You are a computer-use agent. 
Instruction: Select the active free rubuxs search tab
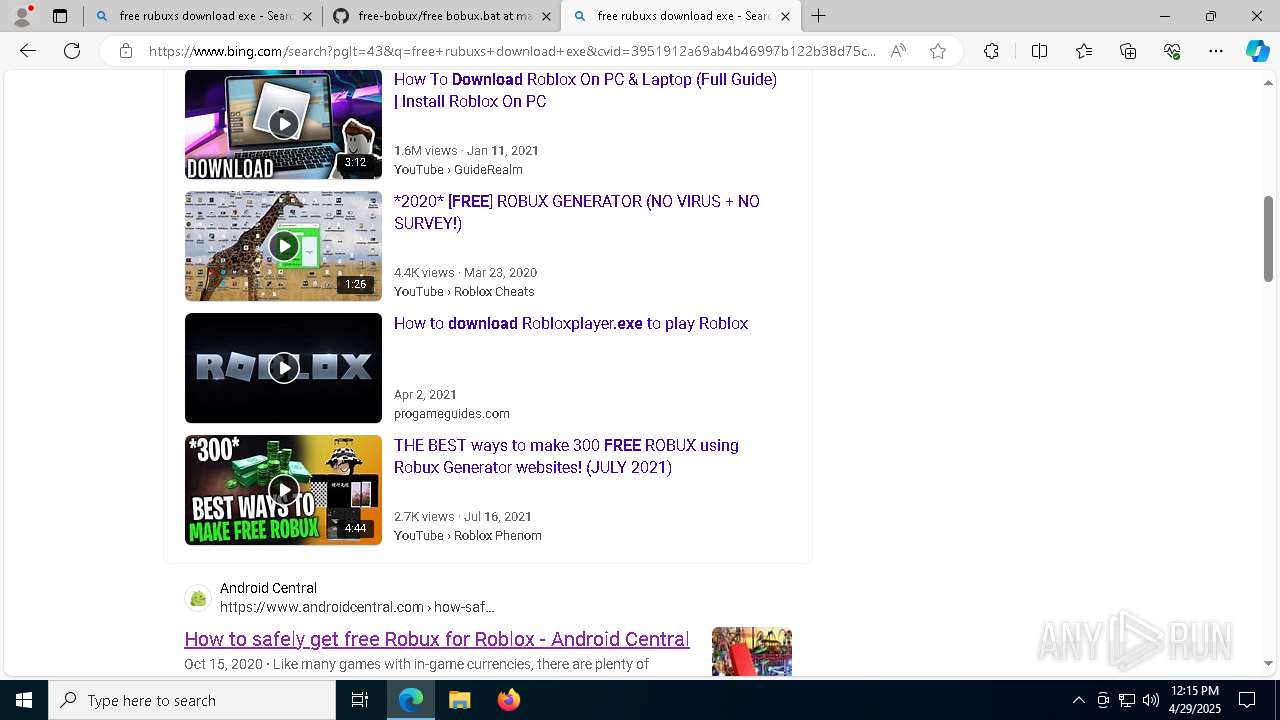click(x=681, y=16)
